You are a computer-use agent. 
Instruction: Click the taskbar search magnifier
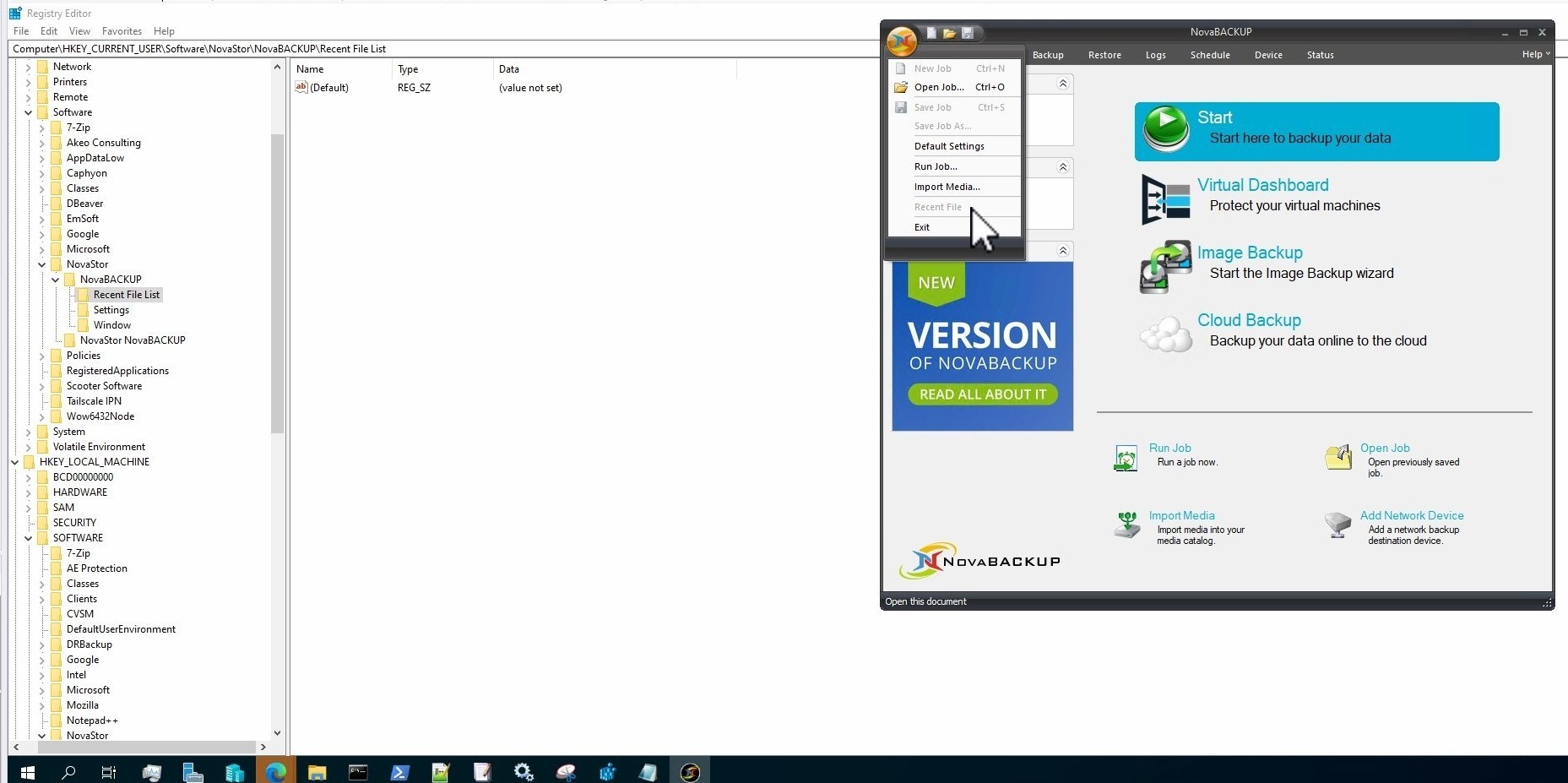[x=68, y=772]
